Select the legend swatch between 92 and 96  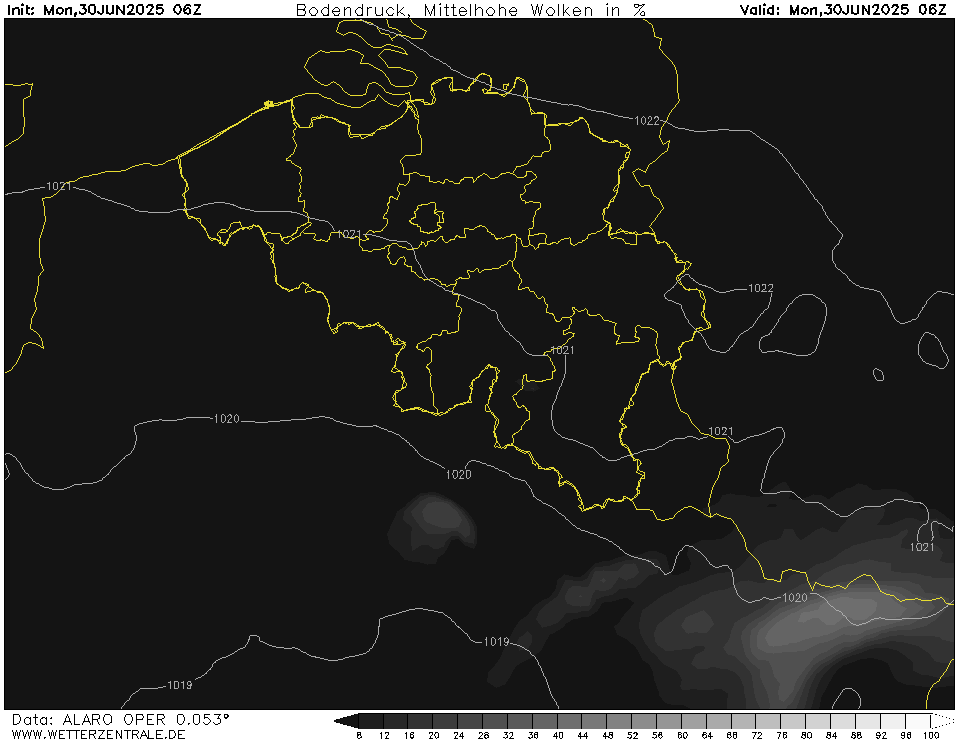[894, 721]
